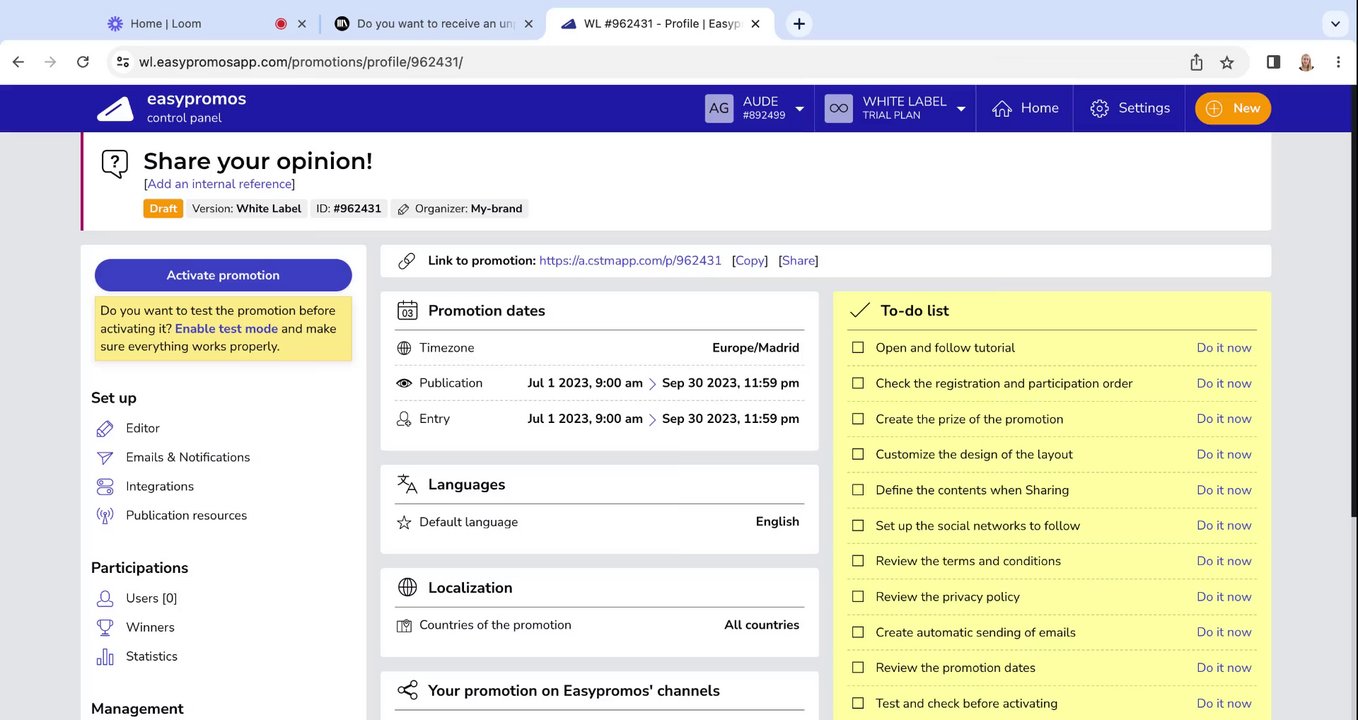Screen dimensions: 1358x720
Task: Expand the WHITE LABEL trial plan dropdown
Action: [960, 109]
